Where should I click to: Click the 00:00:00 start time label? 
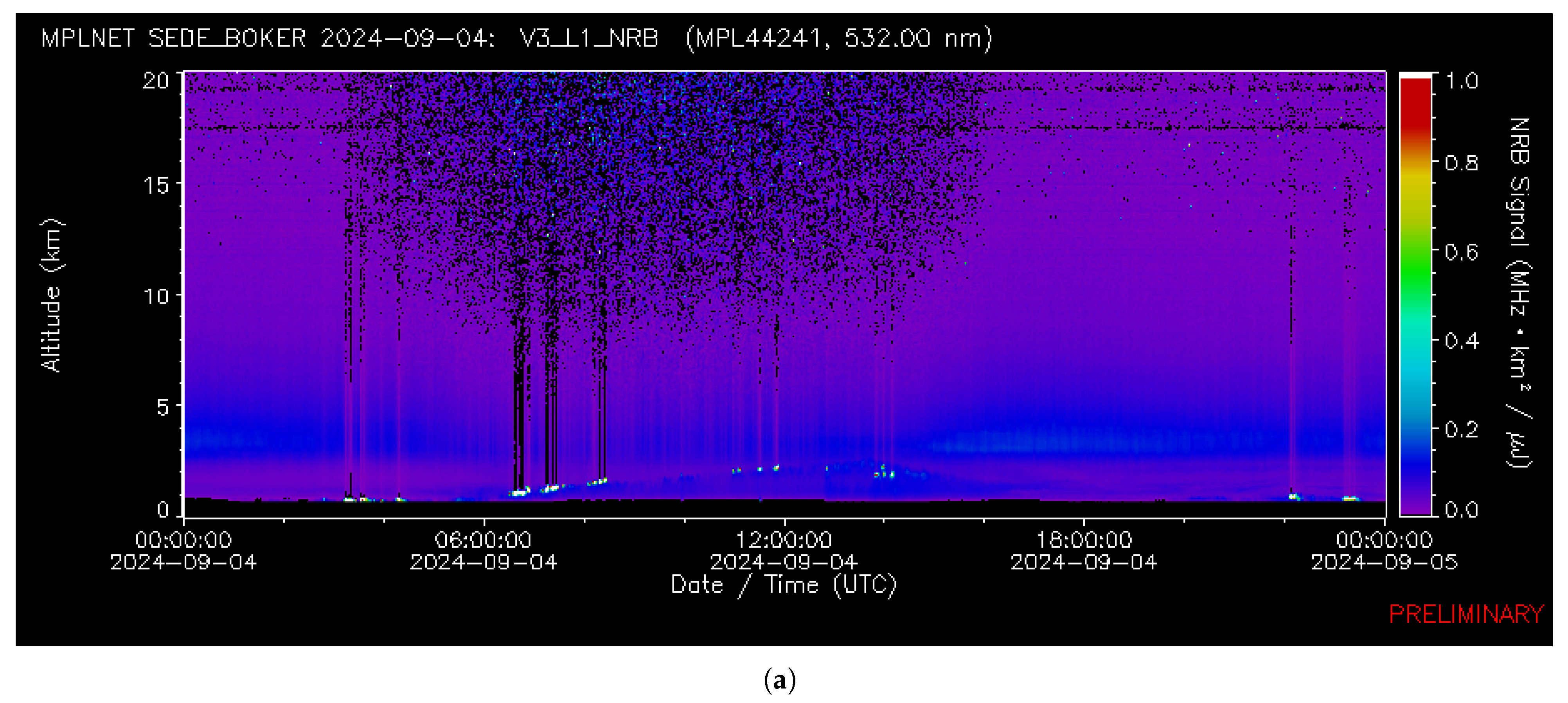click(x=183, y=540)
